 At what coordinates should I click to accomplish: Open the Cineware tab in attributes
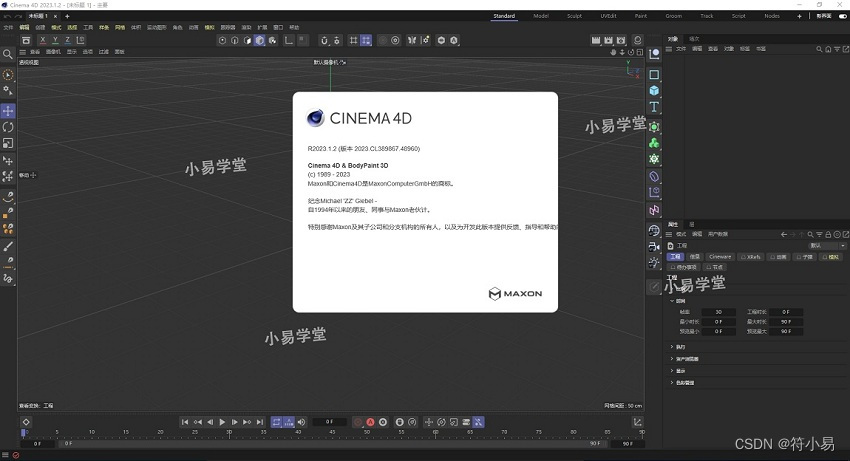point(720,257)
